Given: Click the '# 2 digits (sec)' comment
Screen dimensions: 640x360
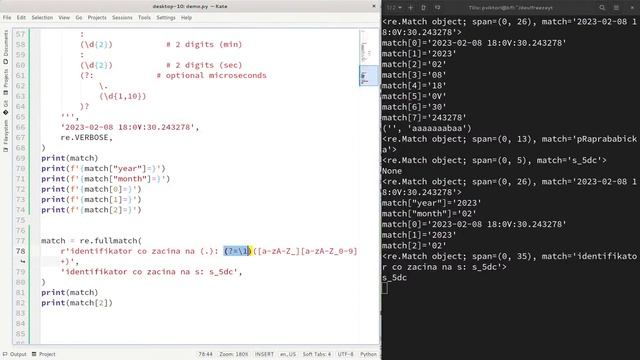Looking at the screenshot, I should click(204, 65).
